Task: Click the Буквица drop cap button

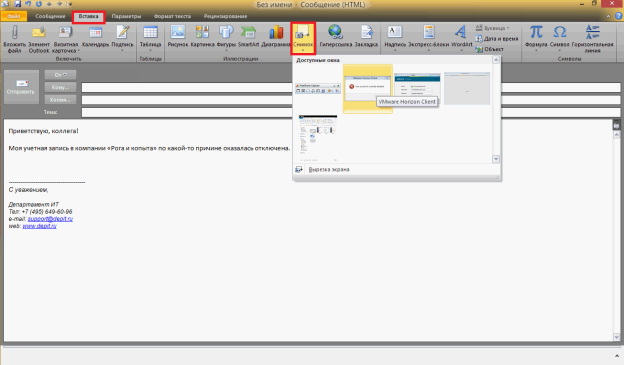Action: pos(493,28)
